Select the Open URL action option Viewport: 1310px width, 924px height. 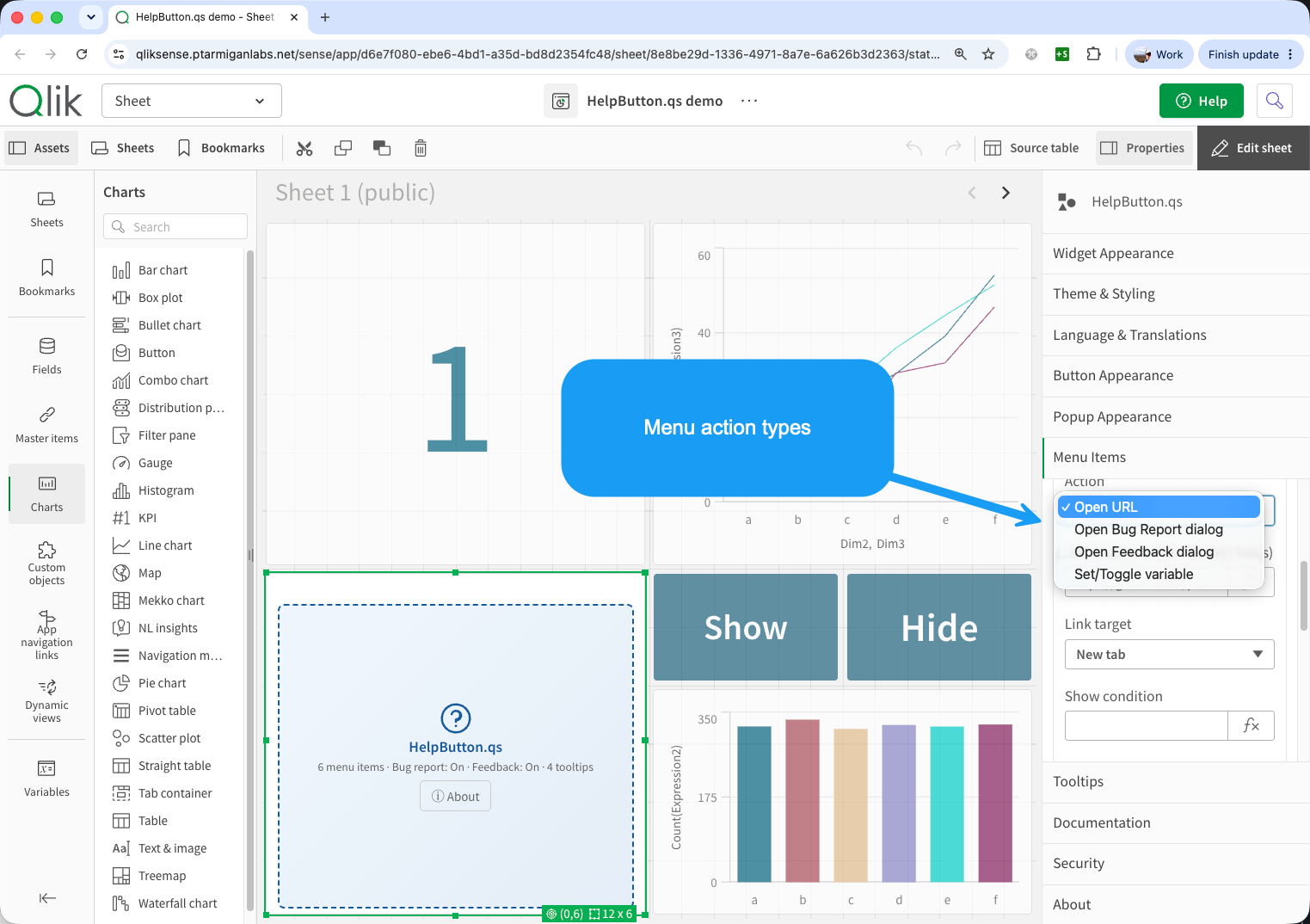pyautogui.click(x=1159, y=507)
